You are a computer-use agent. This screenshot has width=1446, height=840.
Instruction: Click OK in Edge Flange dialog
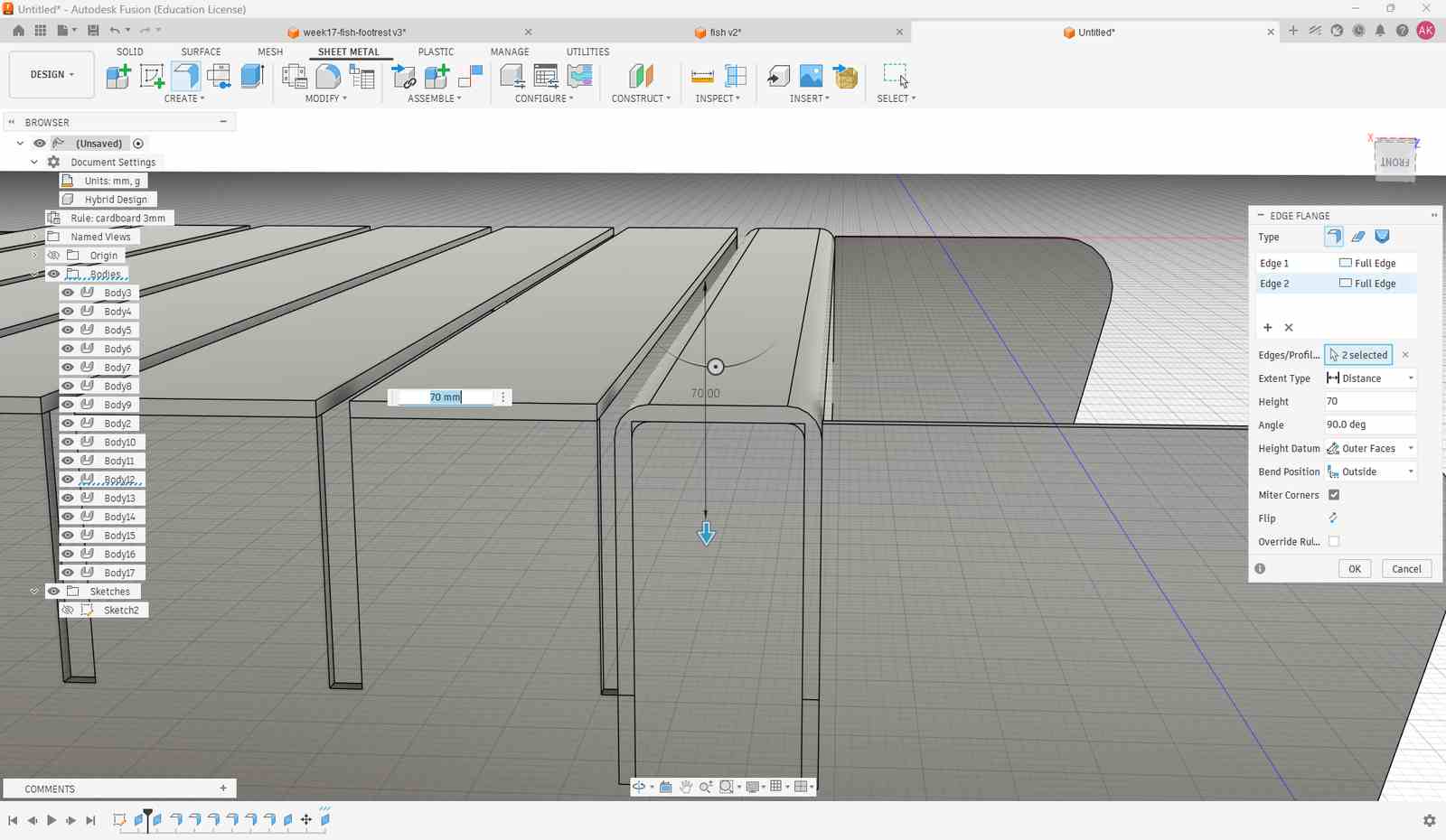[1354, 569]
